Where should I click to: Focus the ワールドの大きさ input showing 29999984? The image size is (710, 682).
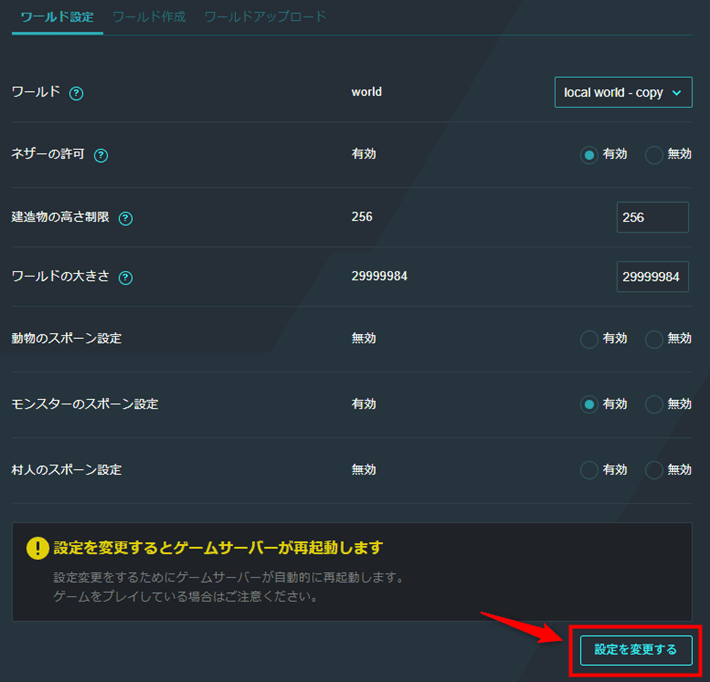tap(652, 277)
